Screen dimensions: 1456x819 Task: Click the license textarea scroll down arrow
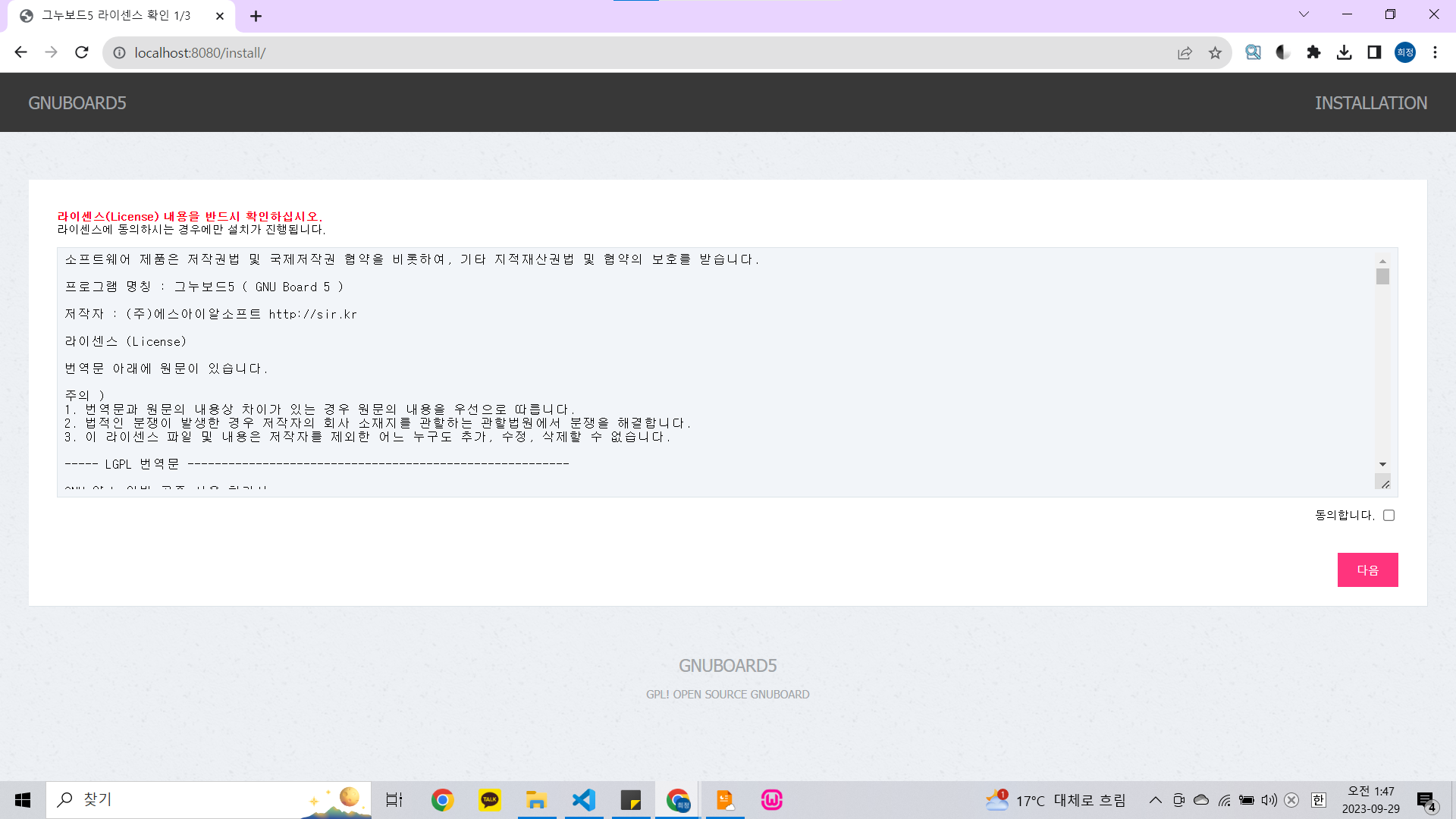(1382, 464)
